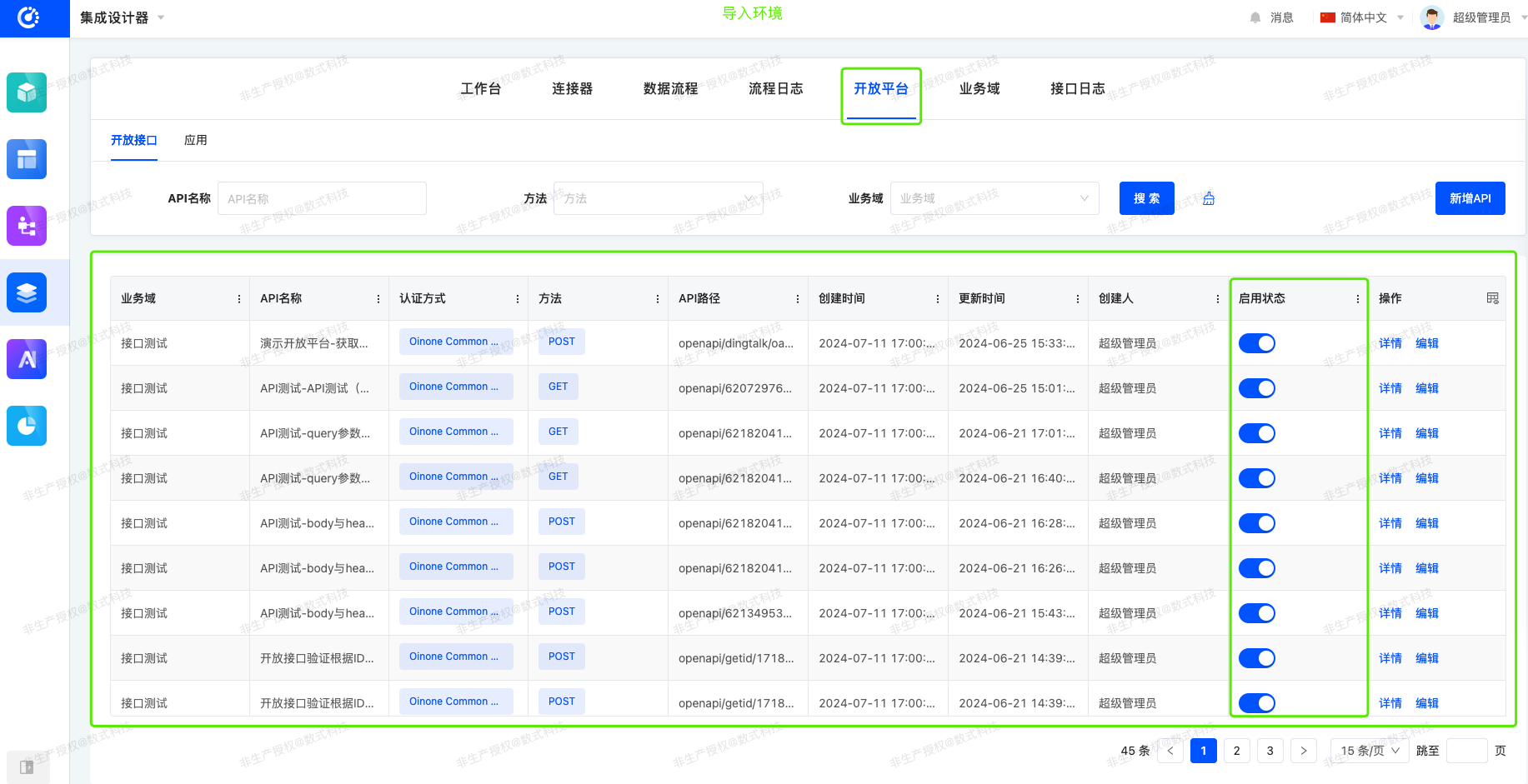The width and height of the screenshot is (1528, 784).
Task: Switch to 工作台 tab
Action: click(481, 88)
